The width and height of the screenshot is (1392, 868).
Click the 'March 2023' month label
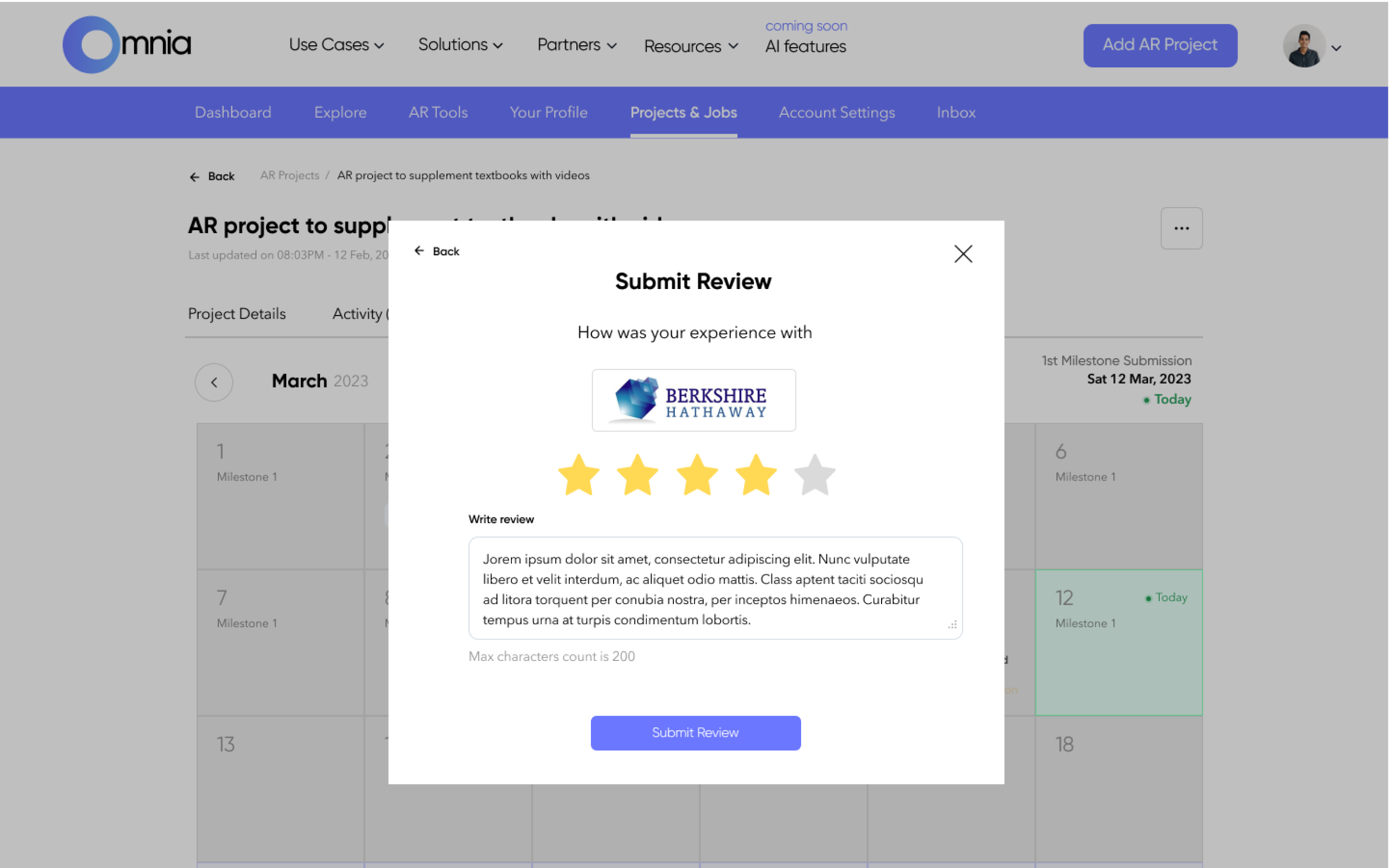tap(320, 381)
